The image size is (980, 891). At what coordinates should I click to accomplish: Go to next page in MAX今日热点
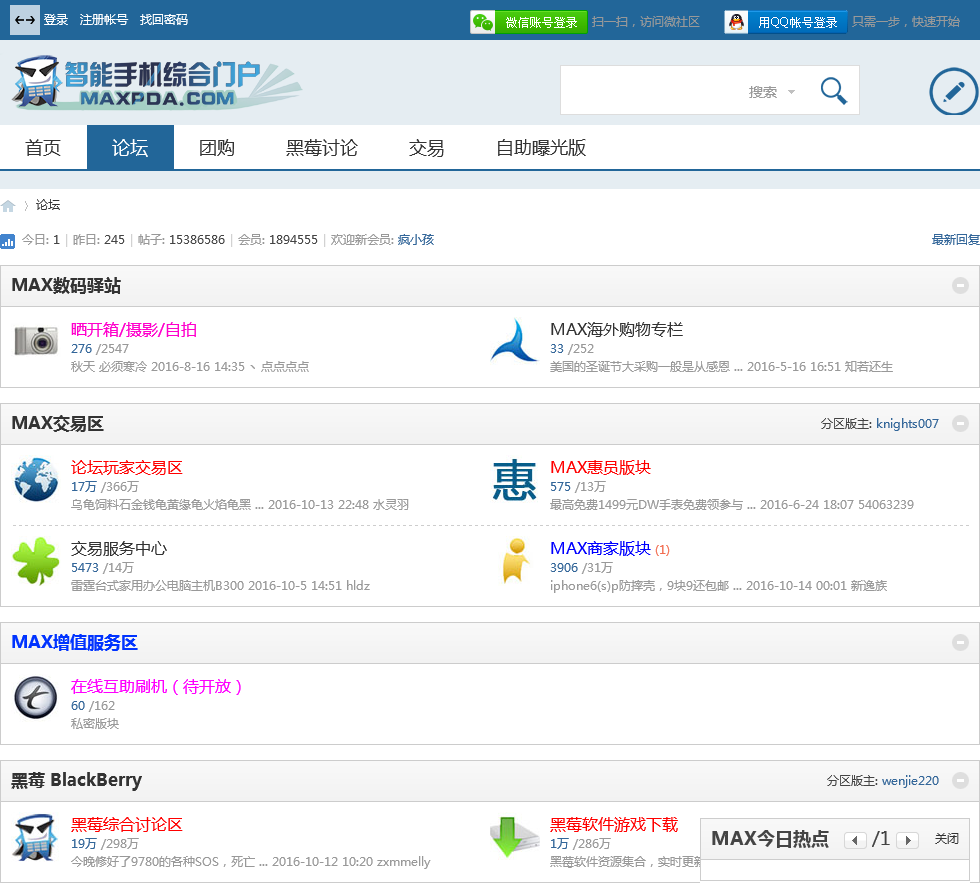pos(908,840)
